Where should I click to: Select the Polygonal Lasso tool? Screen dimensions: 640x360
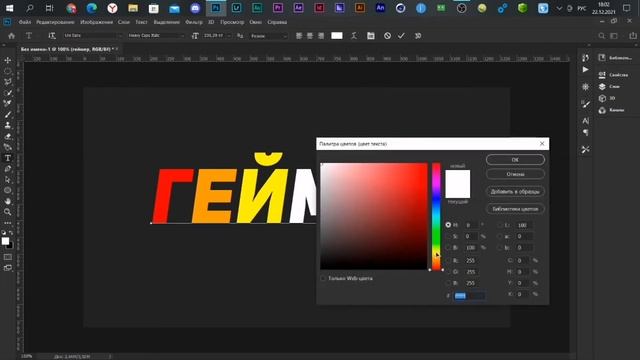tap(7, 82)
